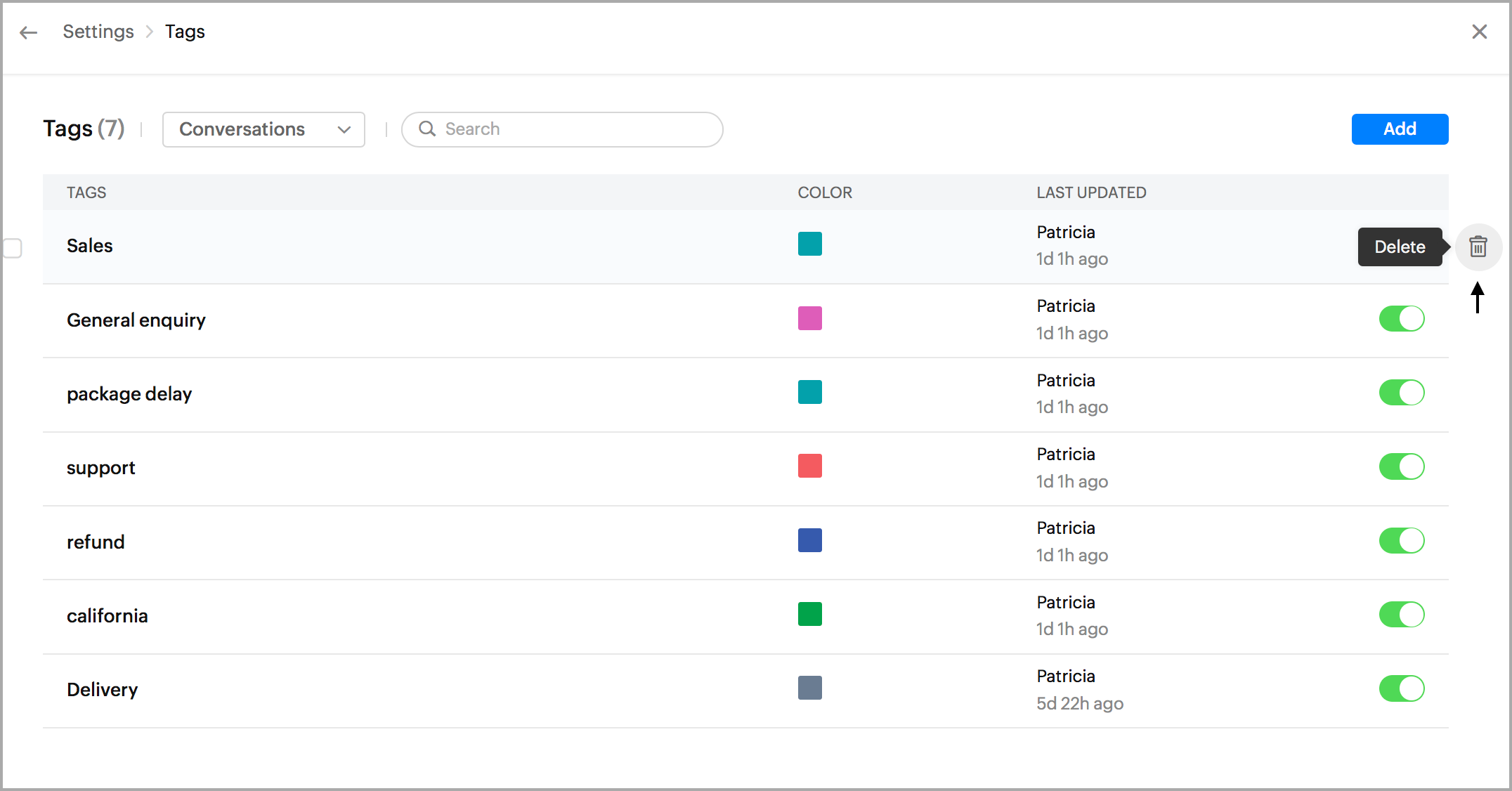Turn off the package delay toggle
Screen dimensions: 1512x791
[x=1401, y=393]
